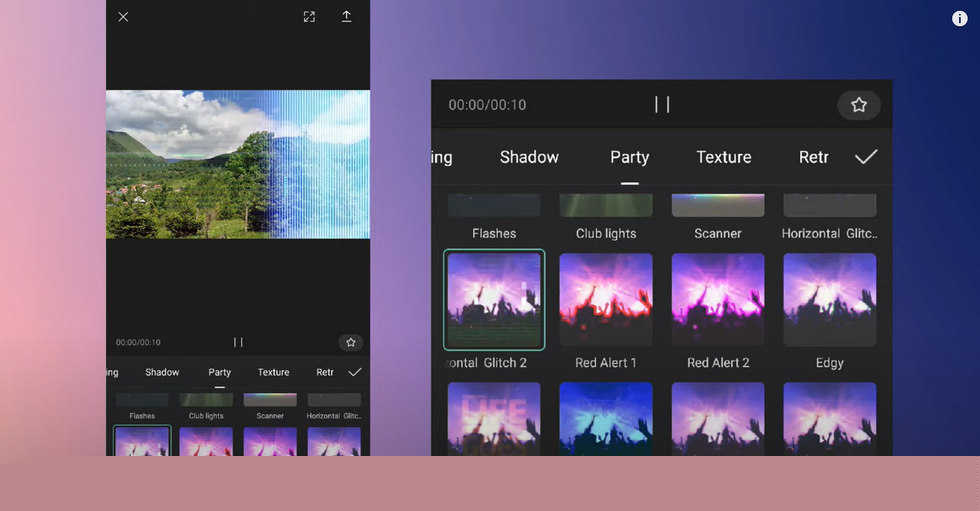The image size is (980, 511).
Task: Pause playback in the phone editor
Action: (238, 342)
